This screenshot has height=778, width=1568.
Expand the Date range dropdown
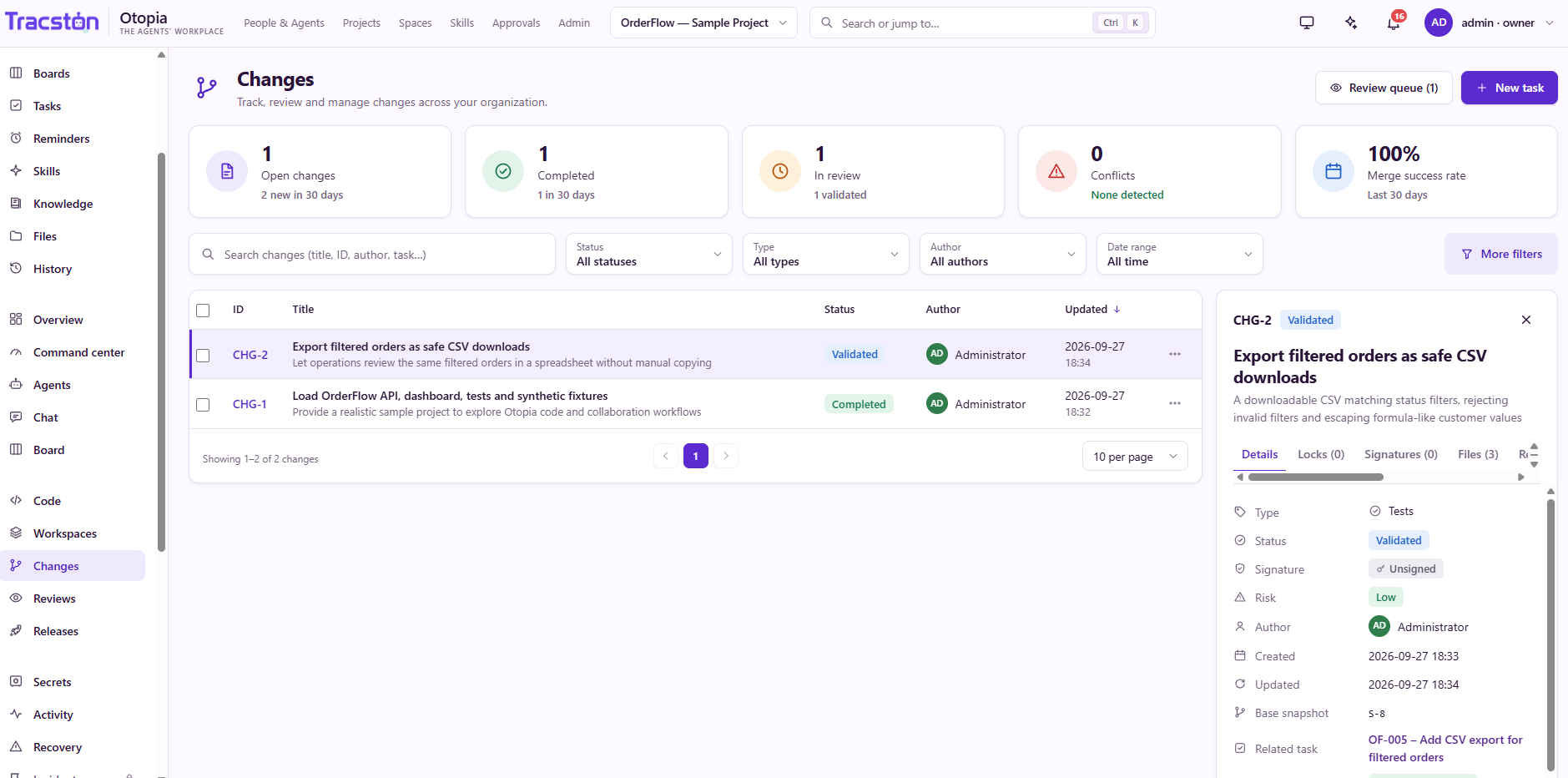pyautogui.click(x=1179, y=254)
